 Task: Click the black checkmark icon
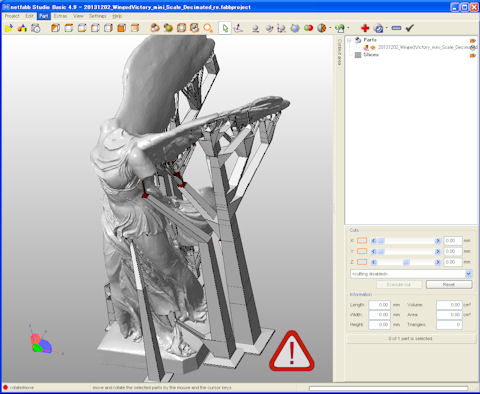tap(410, 28)
